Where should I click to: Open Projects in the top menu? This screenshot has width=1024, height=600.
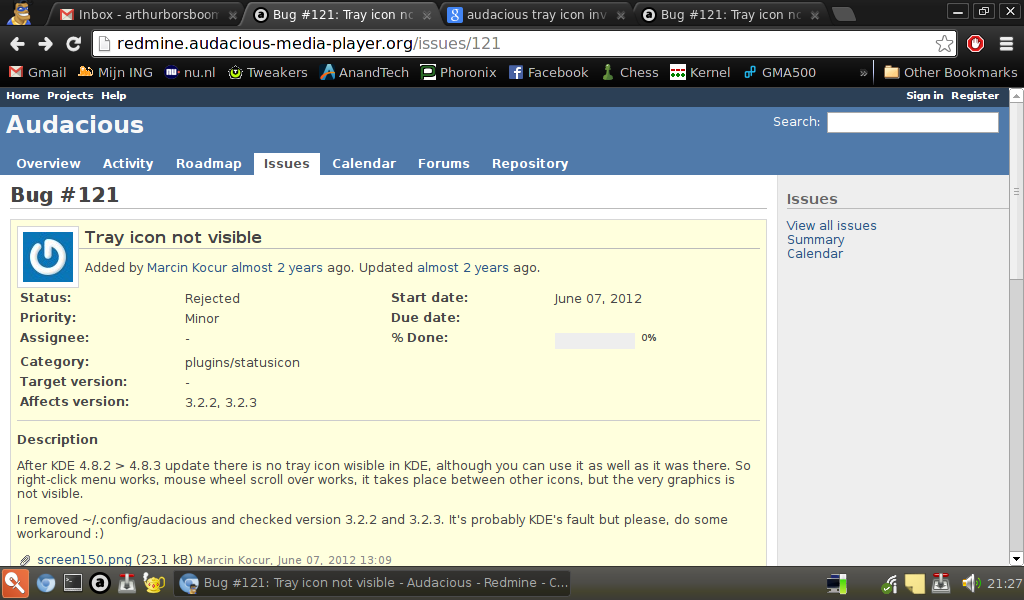point(70,96)
